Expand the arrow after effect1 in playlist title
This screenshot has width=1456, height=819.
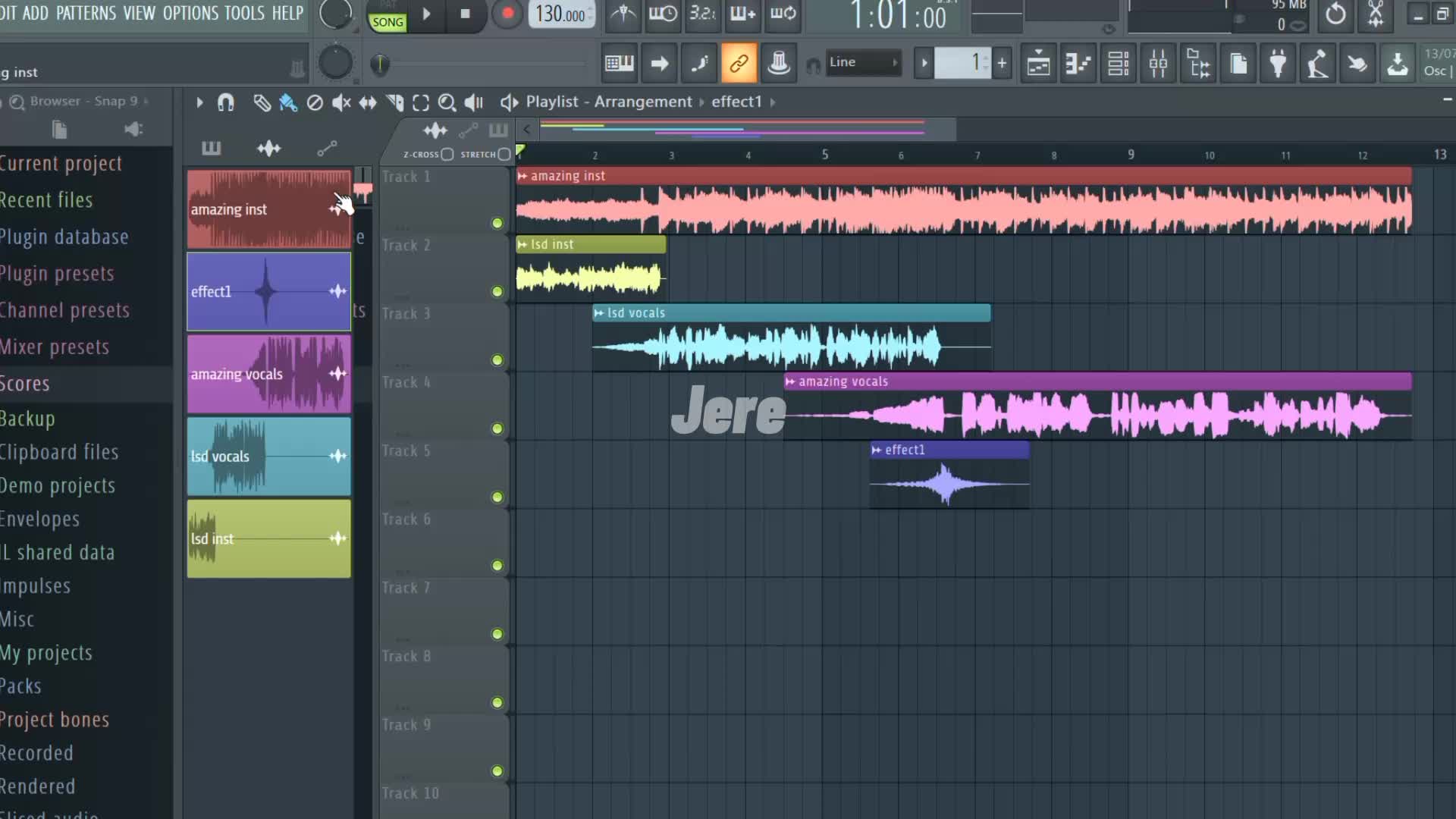(773, 102)
